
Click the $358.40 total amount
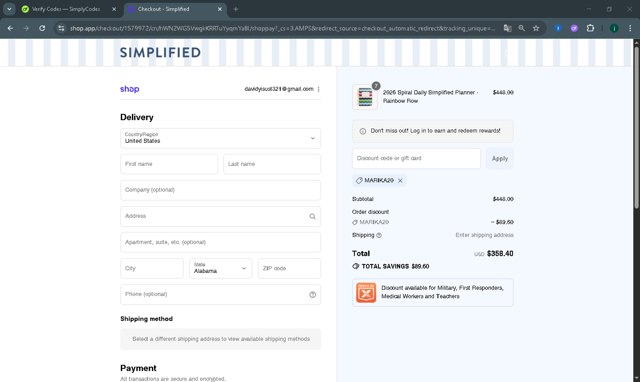click(x=500, y=253)
